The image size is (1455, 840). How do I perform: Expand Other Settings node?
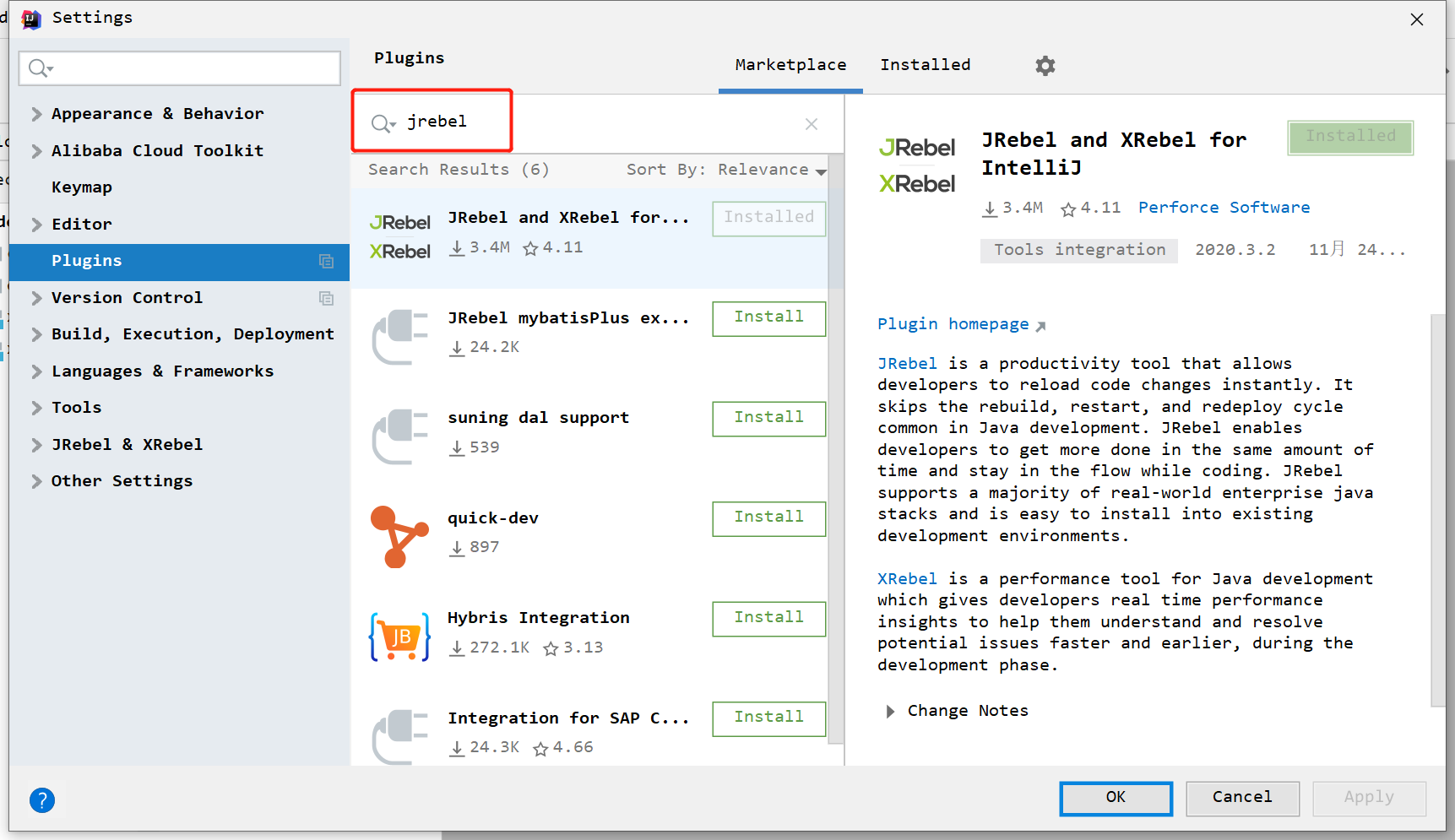point(36,481)
